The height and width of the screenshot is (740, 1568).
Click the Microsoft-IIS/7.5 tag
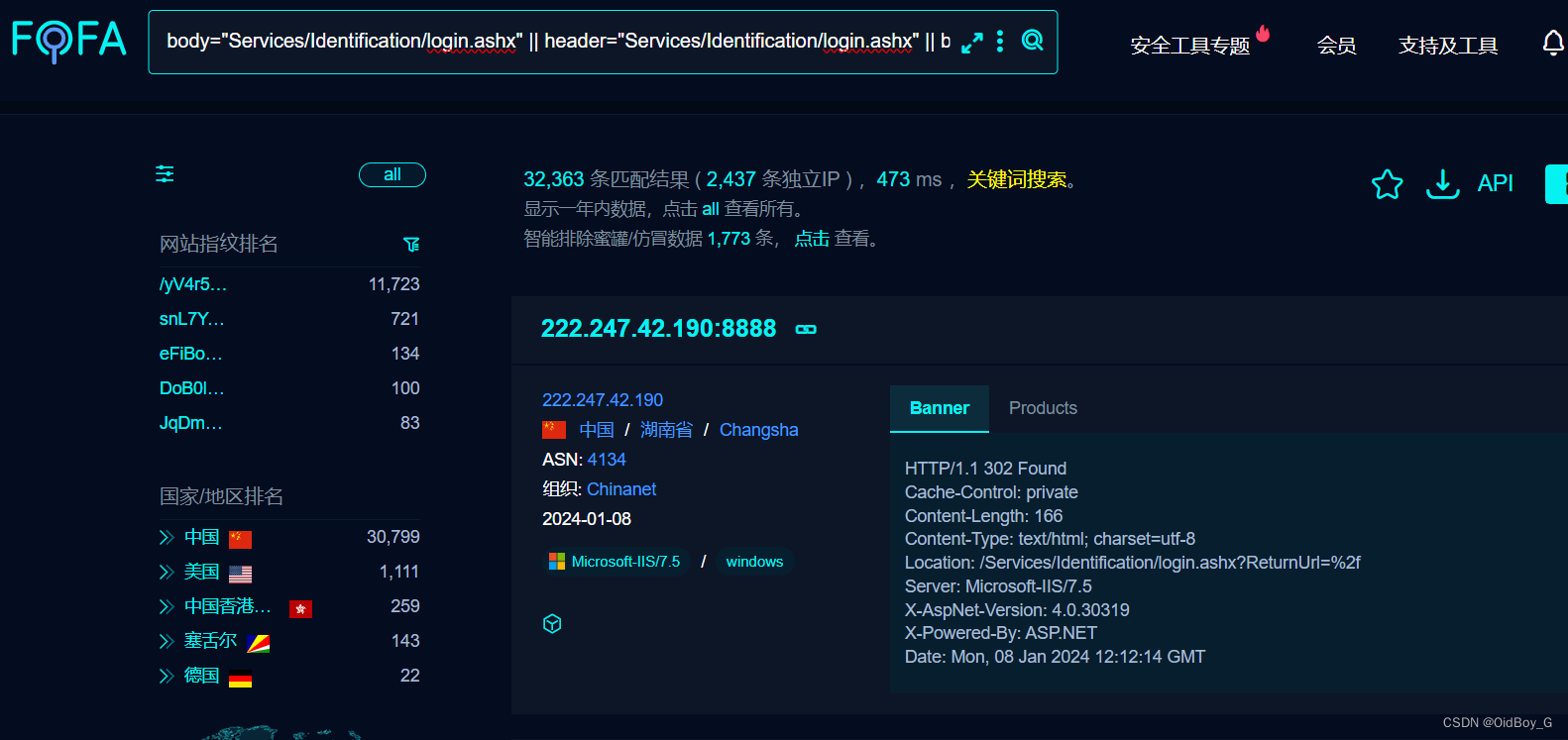click(x=616, y=562)
